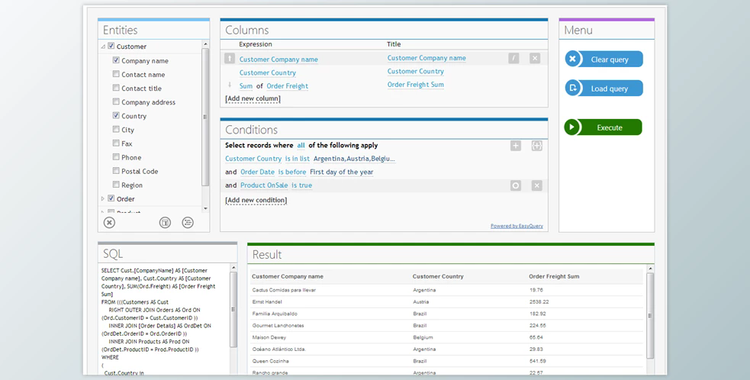This screenshot has height=380, width=750.
Task: Select the Ernst Handel result row
Action: click(447, 302)
